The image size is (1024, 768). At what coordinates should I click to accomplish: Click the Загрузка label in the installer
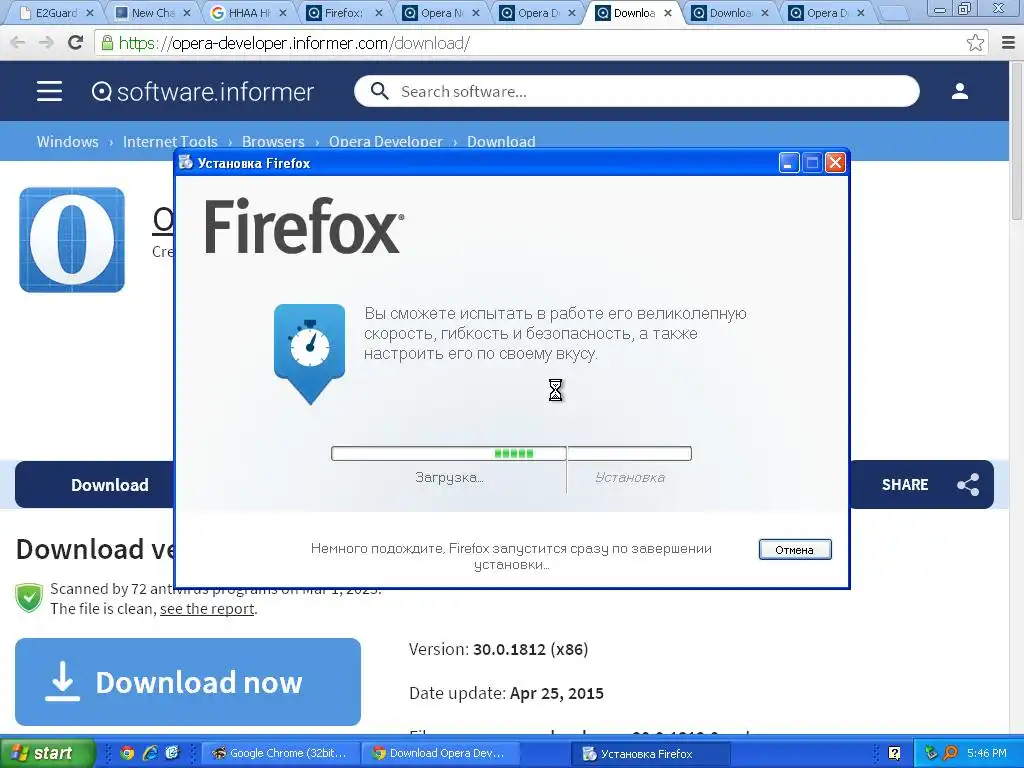pyautogui.click(x=449, y=477)
